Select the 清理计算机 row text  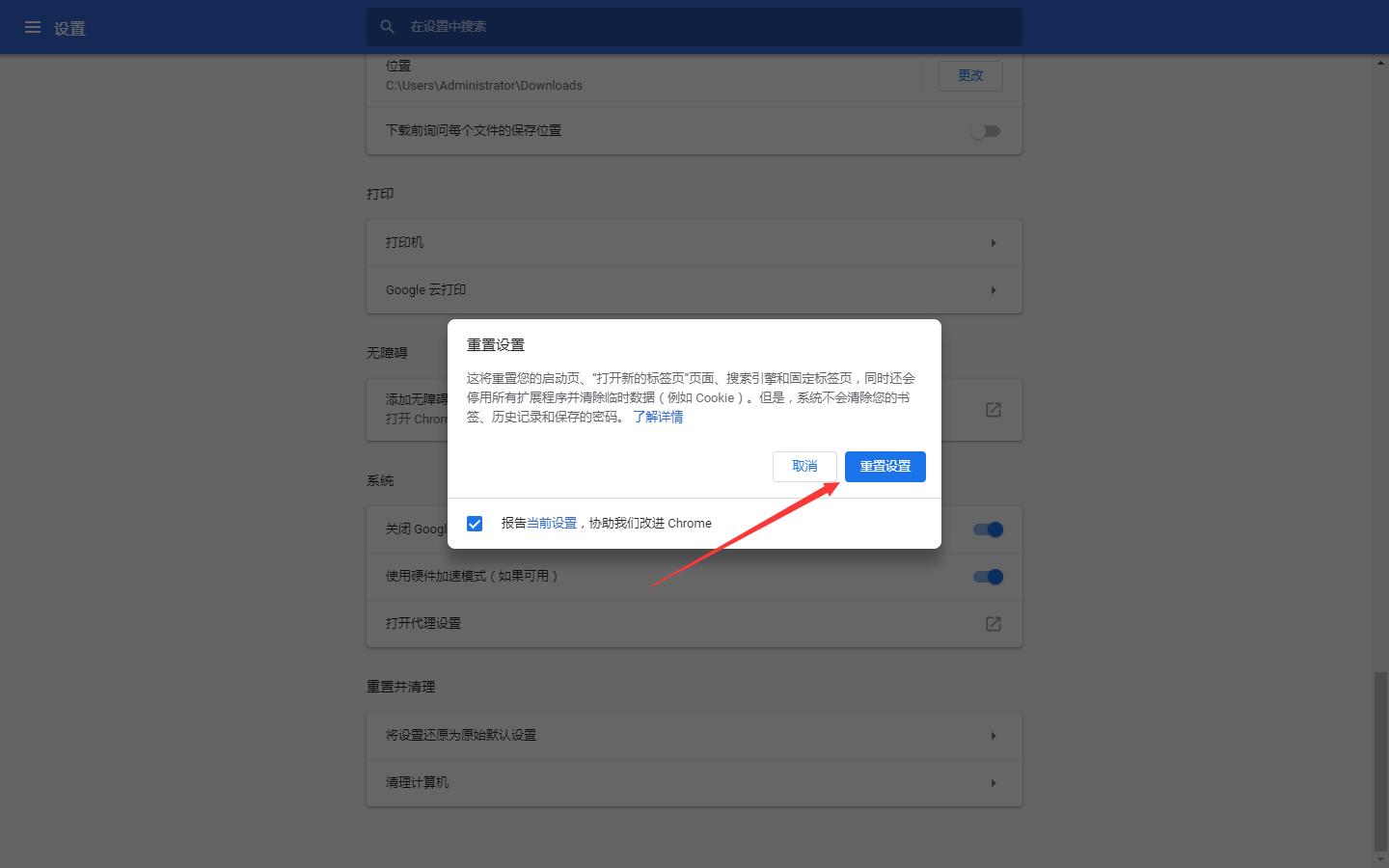tap(417, 782)
